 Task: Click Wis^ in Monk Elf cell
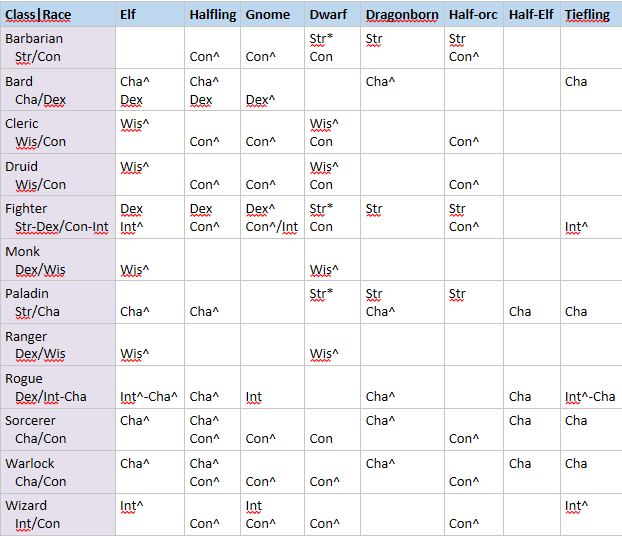pos(134,270)
